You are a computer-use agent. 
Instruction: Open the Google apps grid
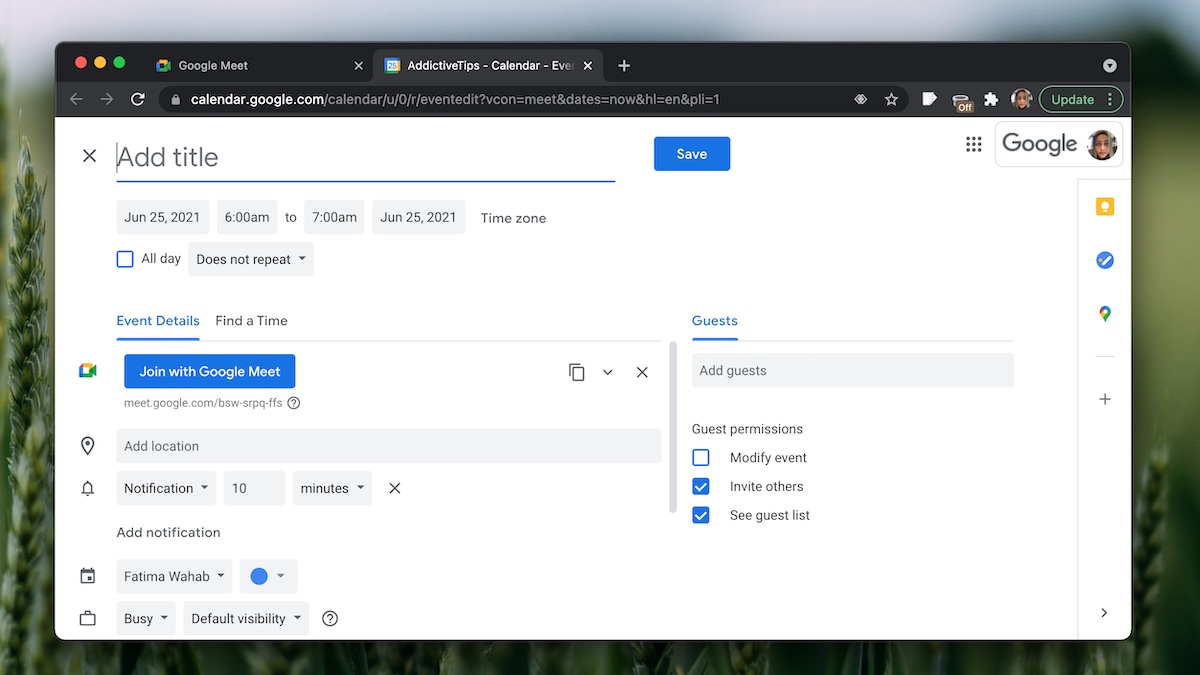pyautogui.click(x=973, y=144)
